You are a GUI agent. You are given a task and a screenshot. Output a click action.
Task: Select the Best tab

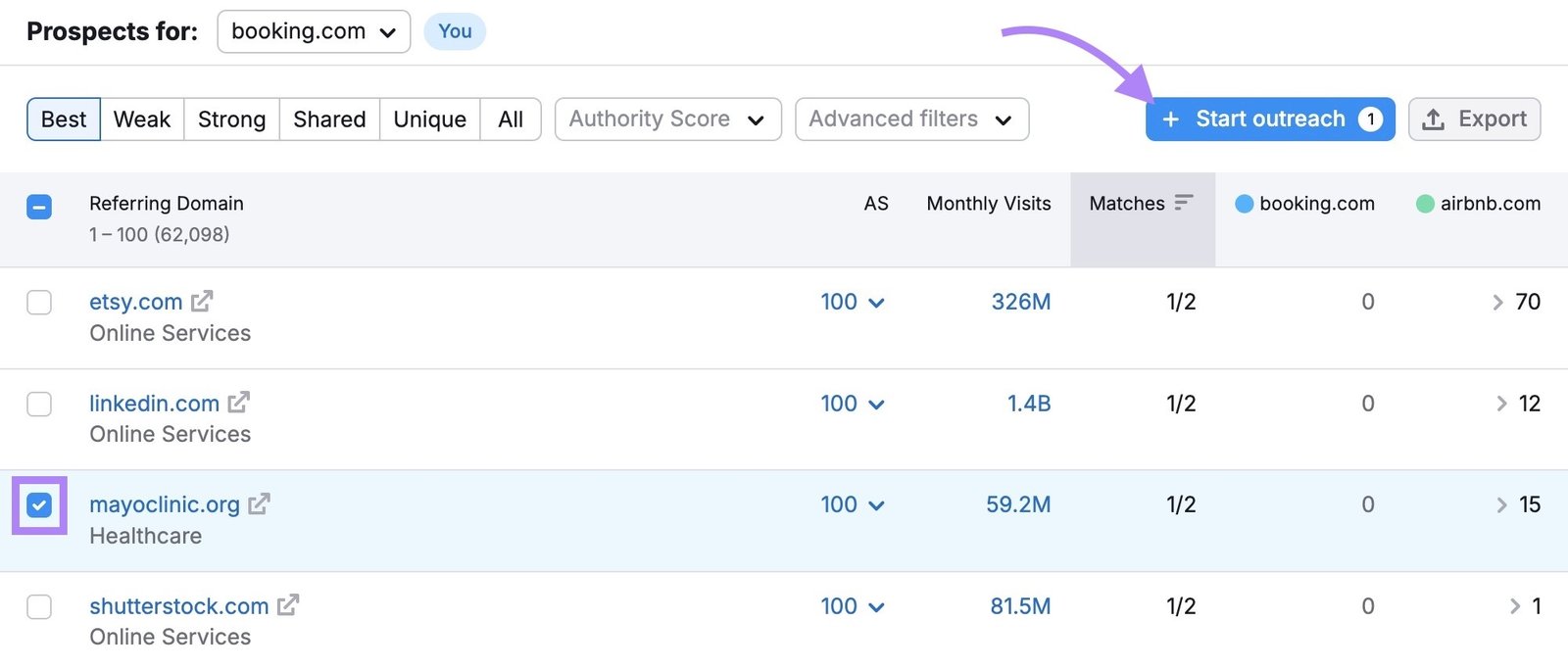[64, 119]
